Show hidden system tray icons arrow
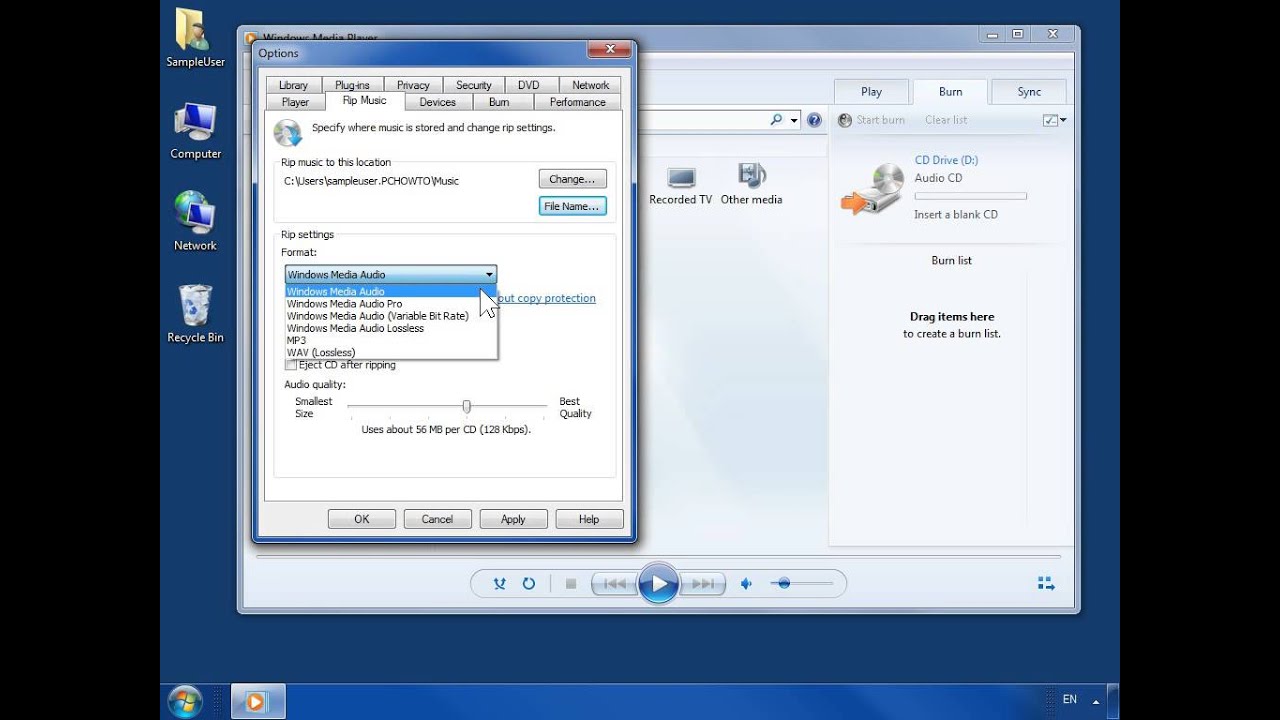 click(1097, 701)
